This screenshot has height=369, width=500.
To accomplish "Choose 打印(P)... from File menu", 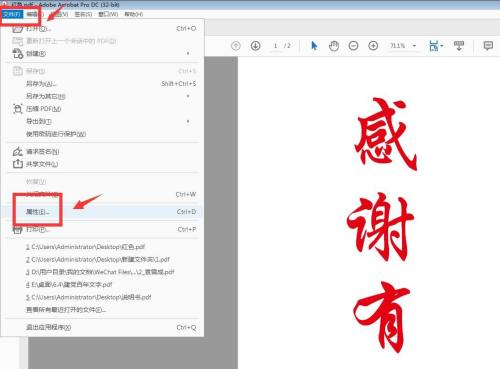I will point(102,229).
